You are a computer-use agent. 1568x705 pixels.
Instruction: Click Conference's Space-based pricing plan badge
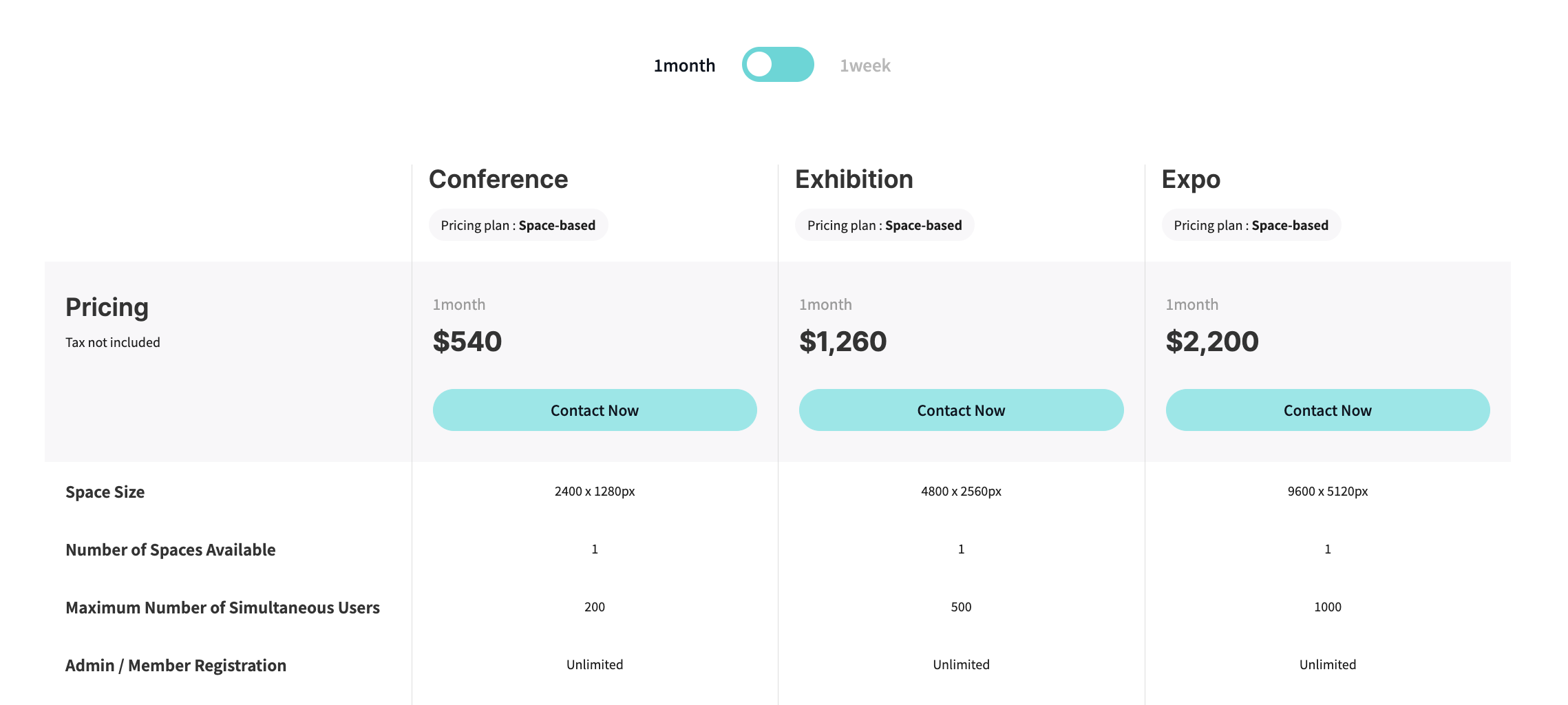[518, 225]
